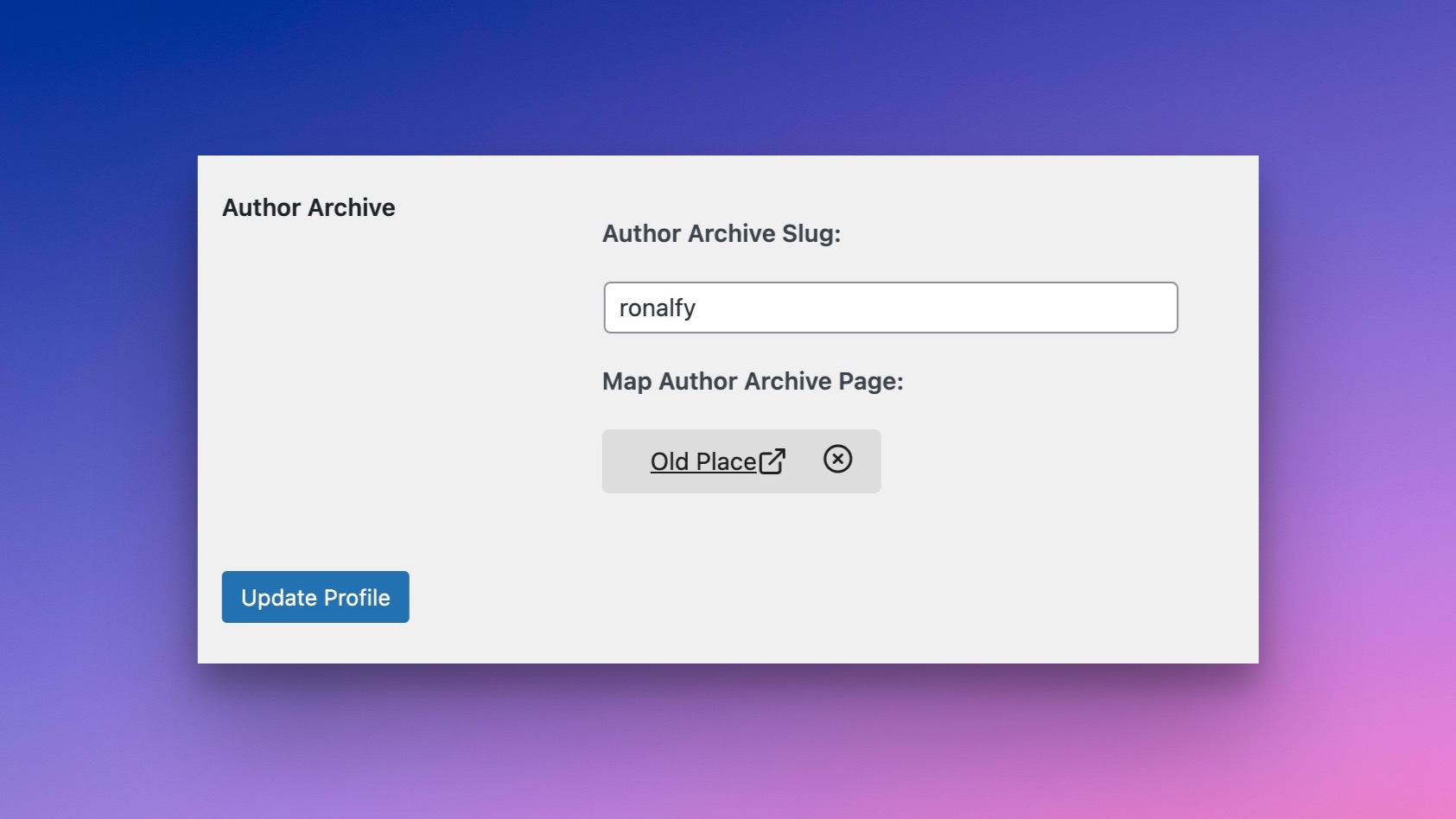
Task: Remove the mapped Old Place page
Action: point(837,459)
